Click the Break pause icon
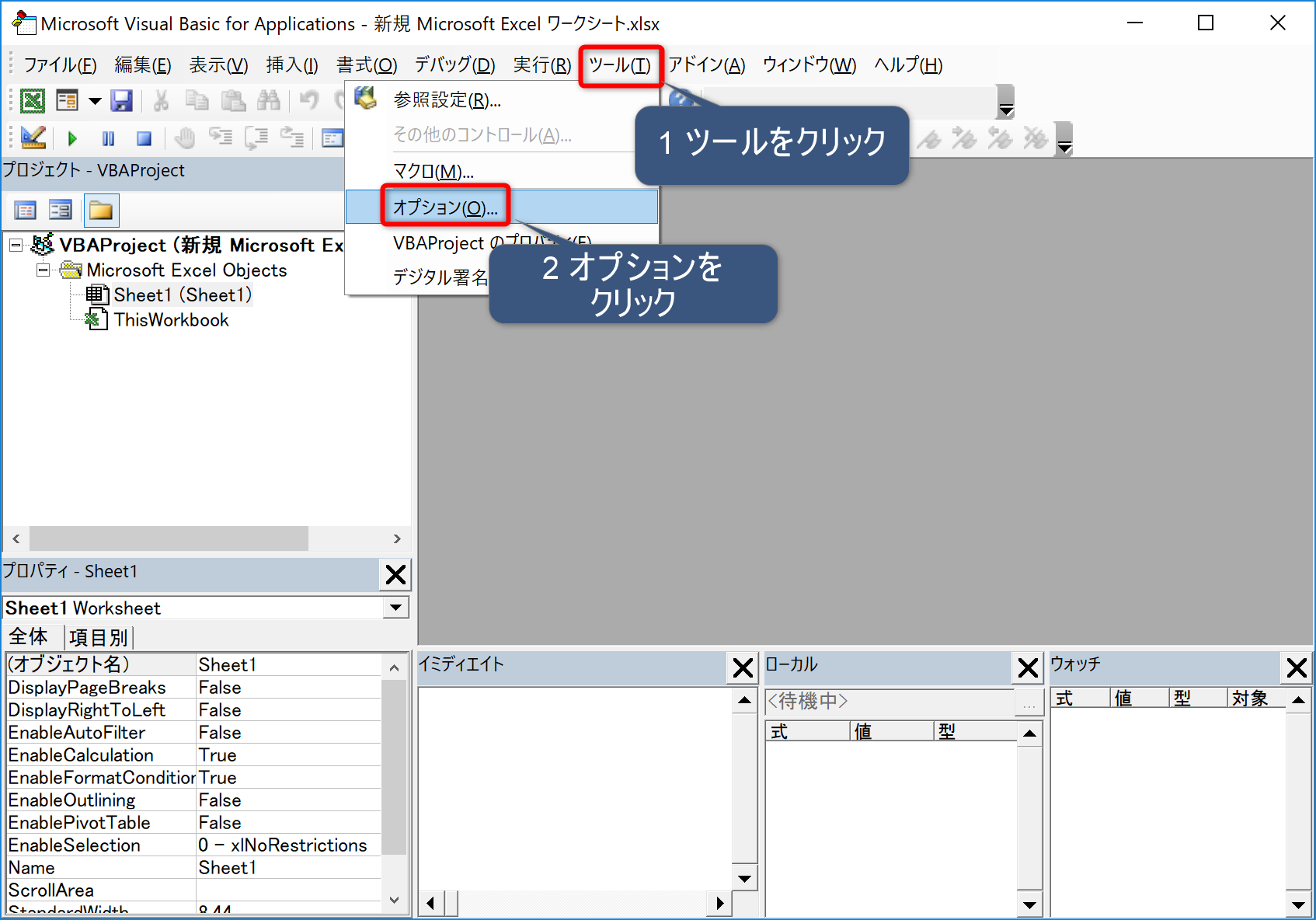Screen dimensions: 1316x920 [108, 139]
